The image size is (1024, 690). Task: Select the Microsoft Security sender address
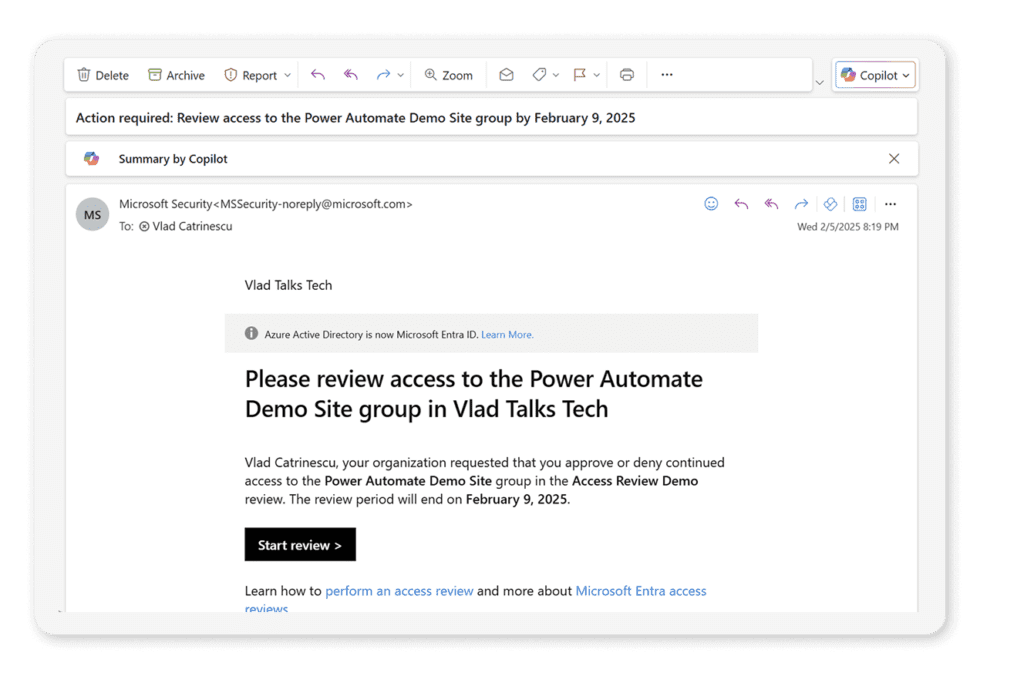pos(265,204)
